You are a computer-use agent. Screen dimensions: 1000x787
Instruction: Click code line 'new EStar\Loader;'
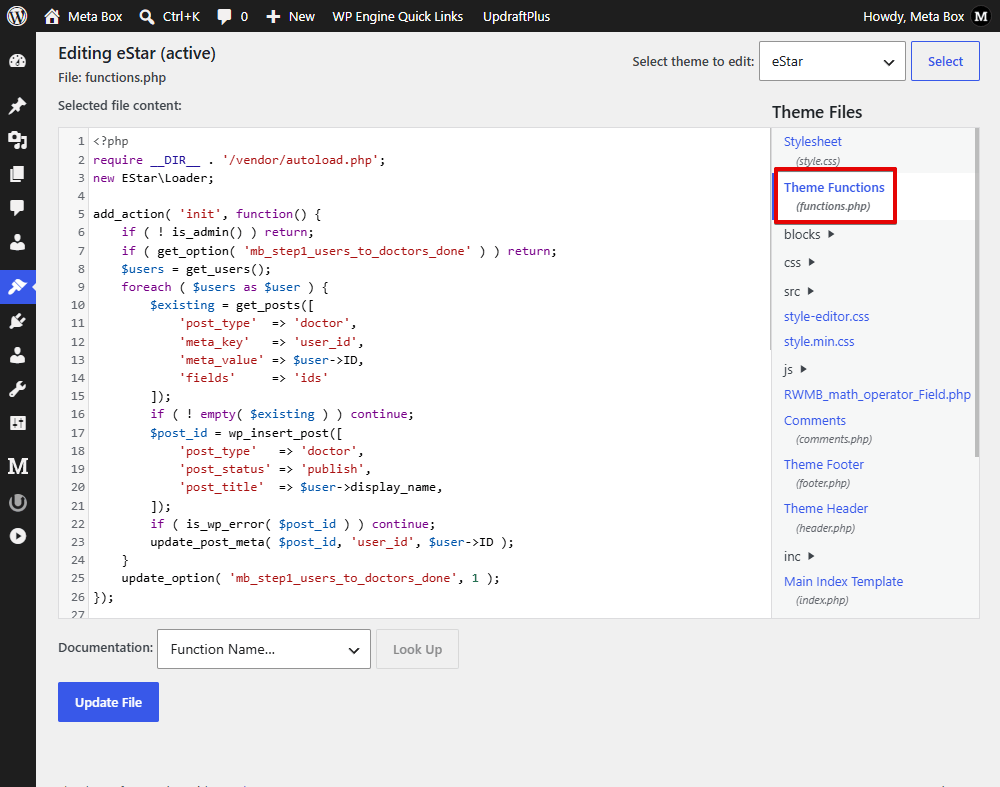pos(154,178)
